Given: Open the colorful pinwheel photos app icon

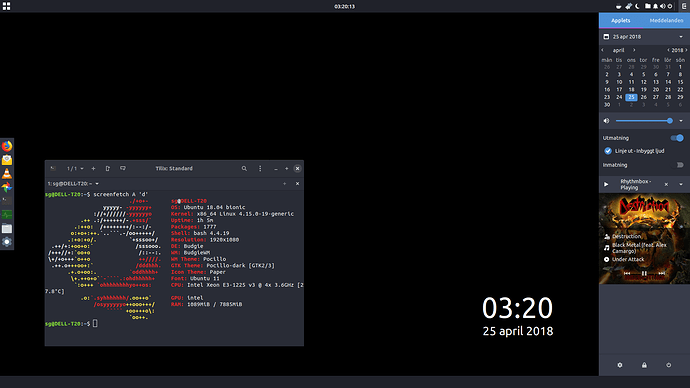Looking at the screenshot, I should [7, 187].
